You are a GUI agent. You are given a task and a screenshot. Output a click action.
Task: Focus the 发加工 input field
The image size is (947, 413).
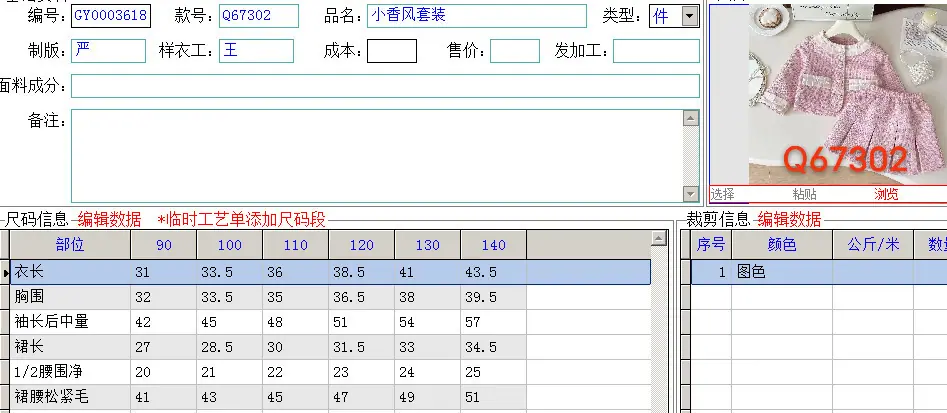(x=656, y=51)
